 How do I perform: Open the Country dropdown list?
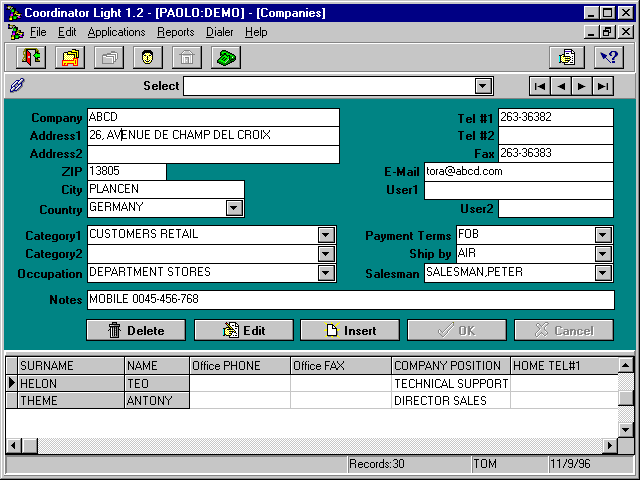click(234, 208)
